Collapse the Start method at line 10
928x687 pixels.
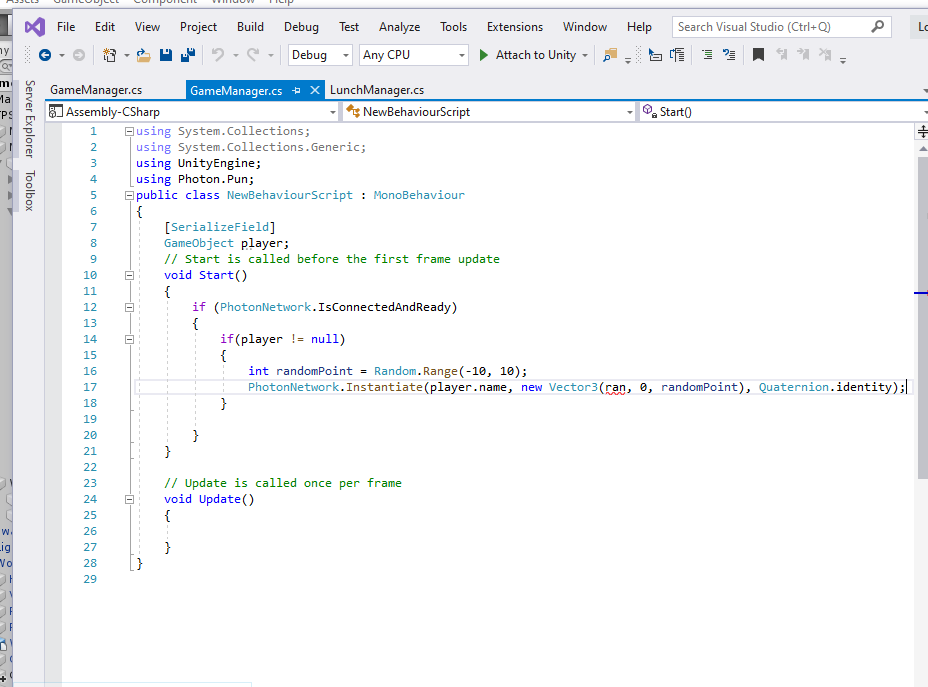(129, 275)
